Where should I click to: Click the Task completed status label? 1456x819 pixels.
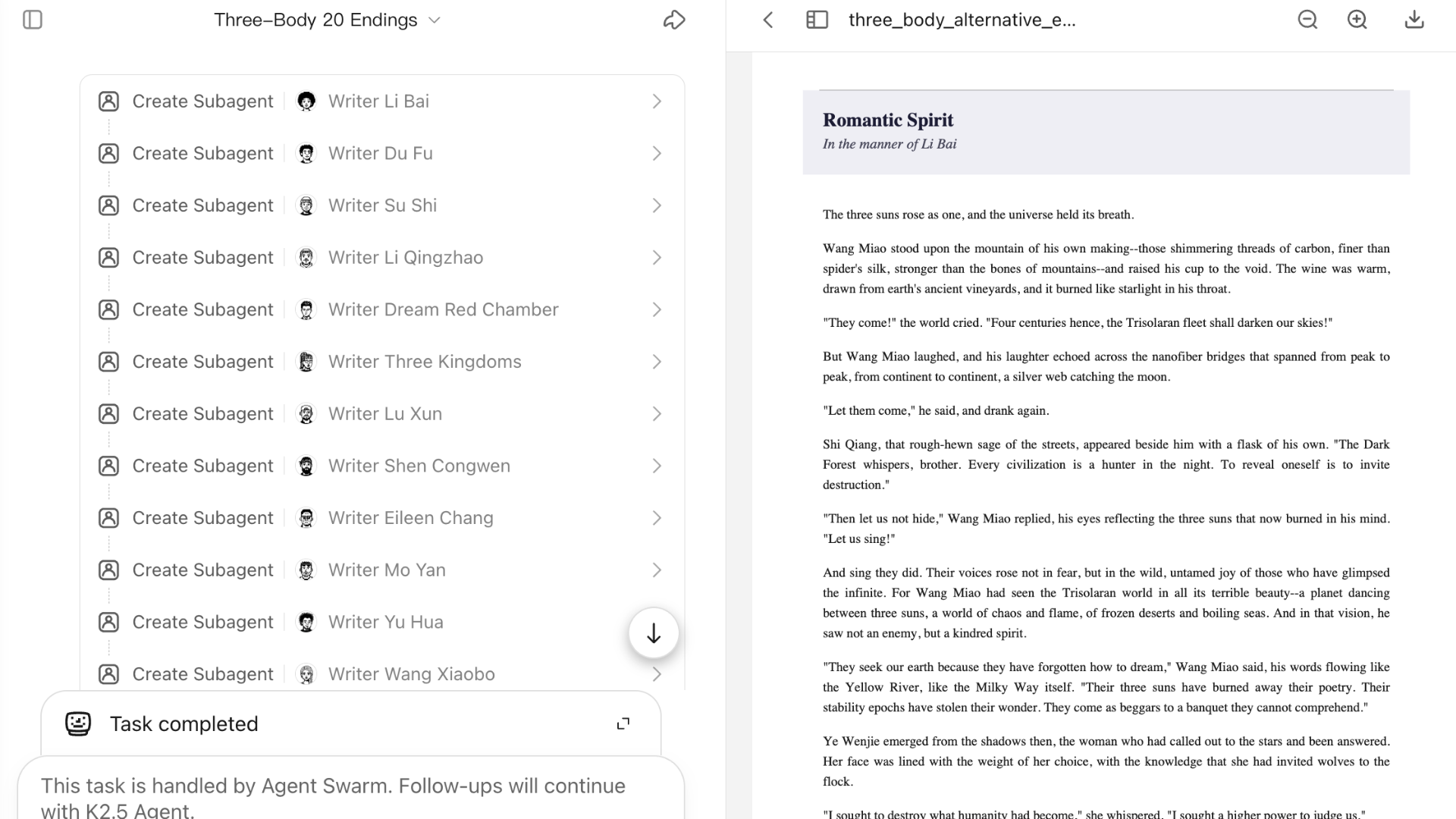(x=184, y=723)
